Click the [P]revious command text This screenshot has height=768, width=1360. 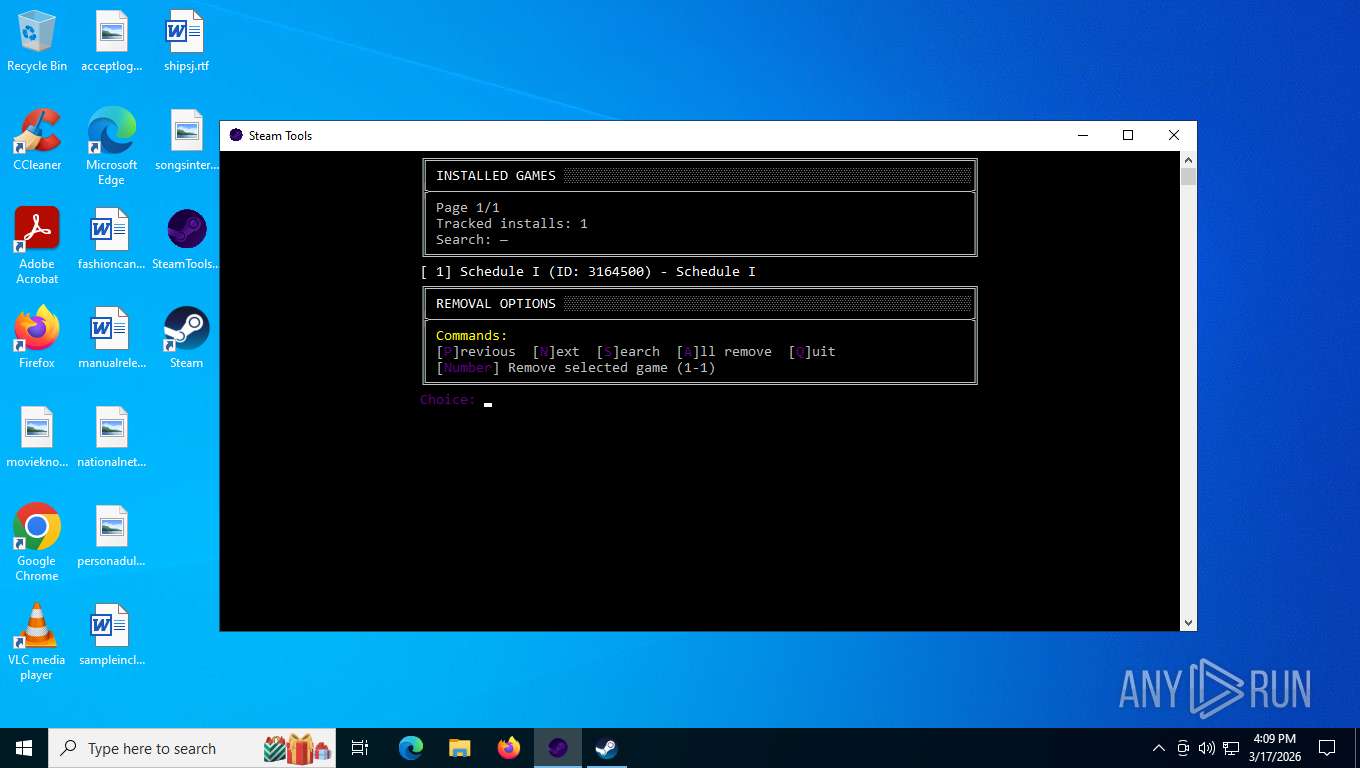point(476,351)
